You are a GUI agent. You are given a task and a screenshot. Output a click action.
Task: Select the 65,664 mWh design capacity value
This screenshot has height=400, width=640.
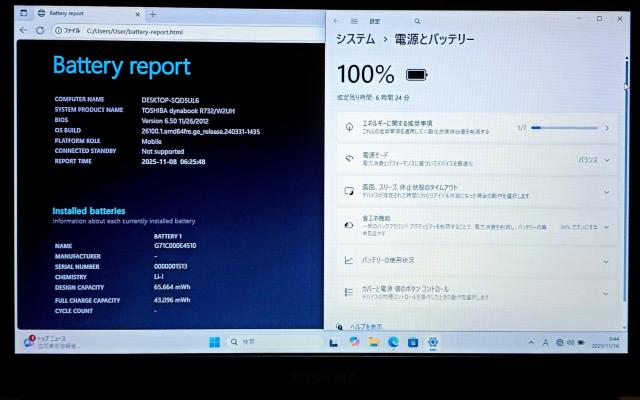tap(172, 287)
